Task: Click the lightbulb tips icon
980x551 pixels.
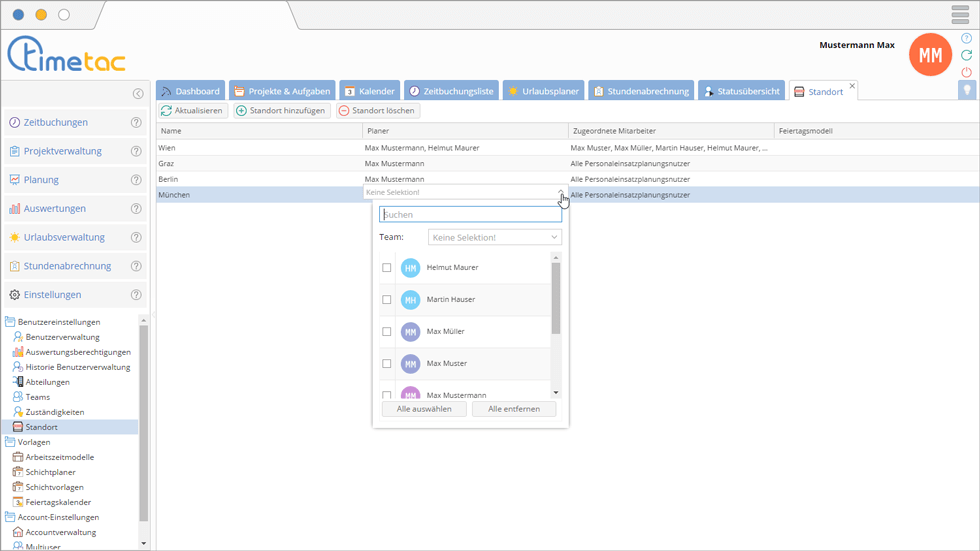Action: pyautogui.click(x=967, y=90)
